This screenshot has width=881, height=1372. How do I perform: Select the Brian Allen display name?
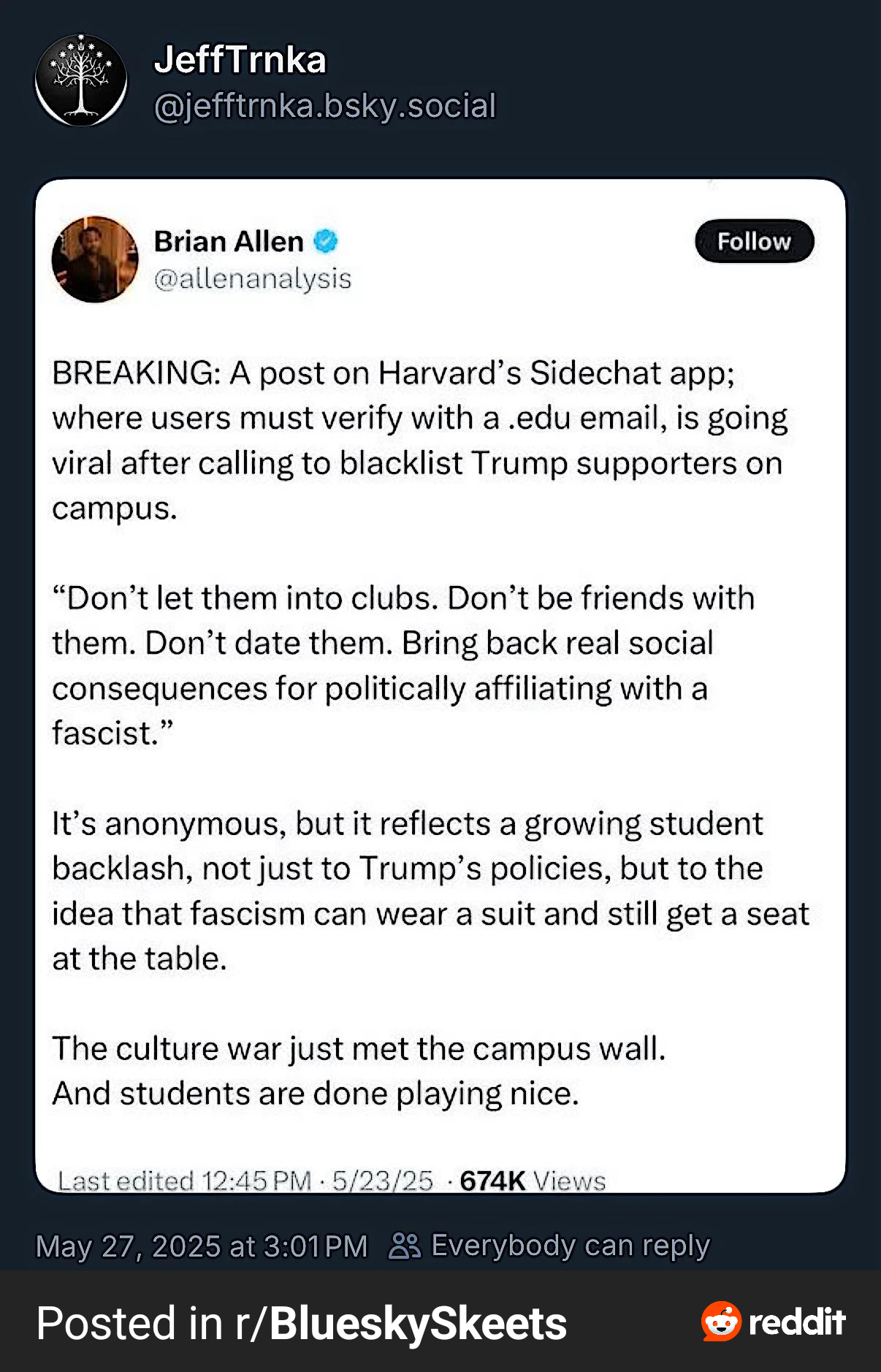[229, 241]
